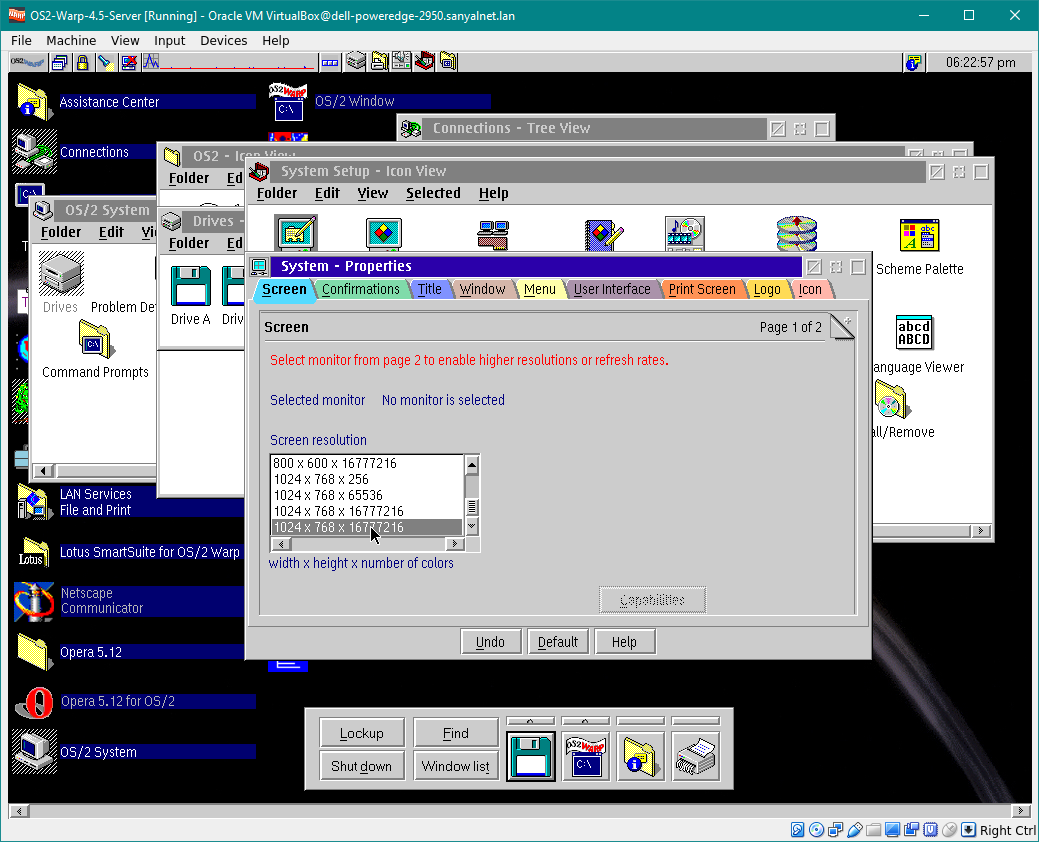Open Drives icon in OS/2 System window

click(x=61, y=273)
